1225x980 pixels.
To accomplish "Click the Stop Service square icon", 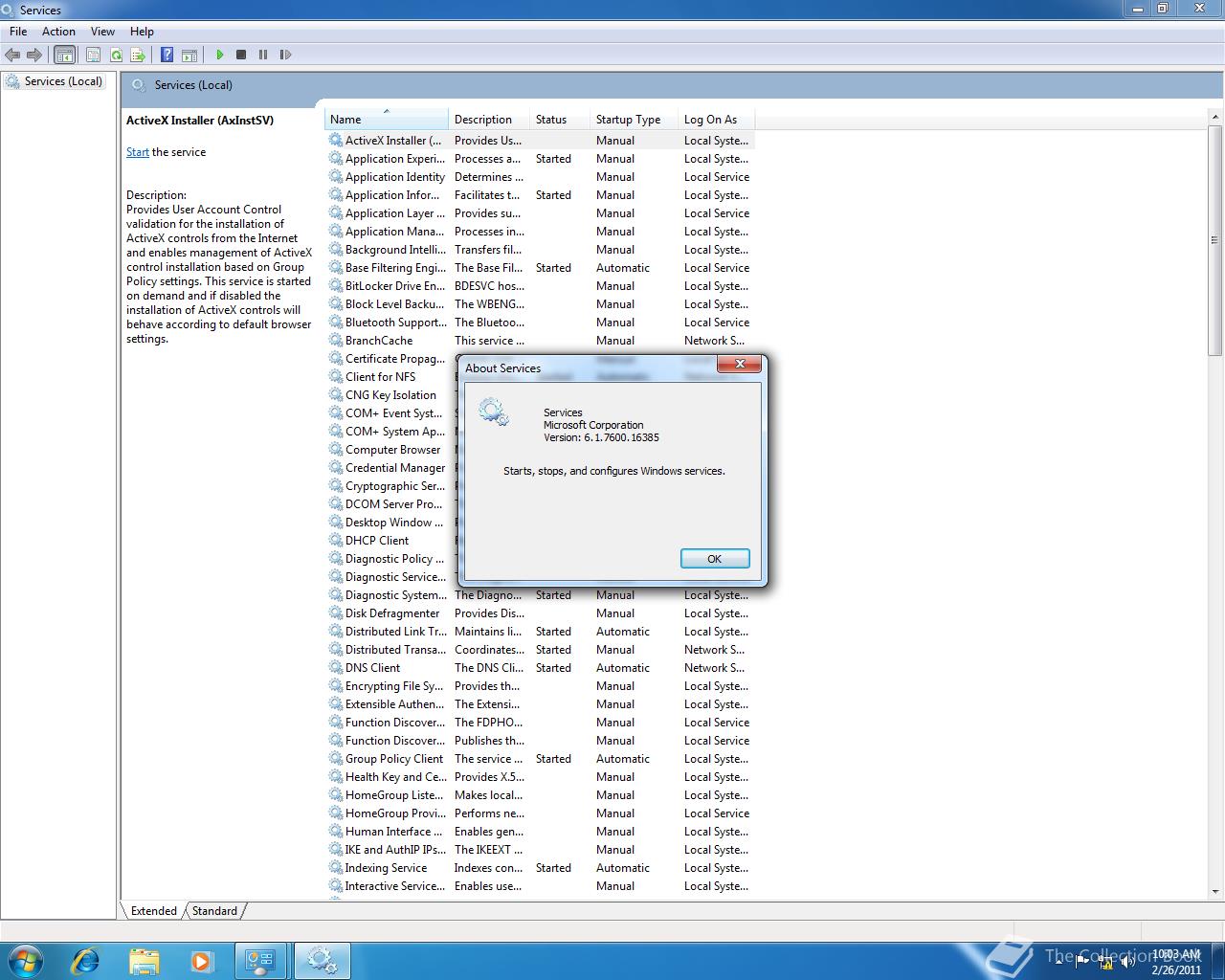I will tap(241, 55).
